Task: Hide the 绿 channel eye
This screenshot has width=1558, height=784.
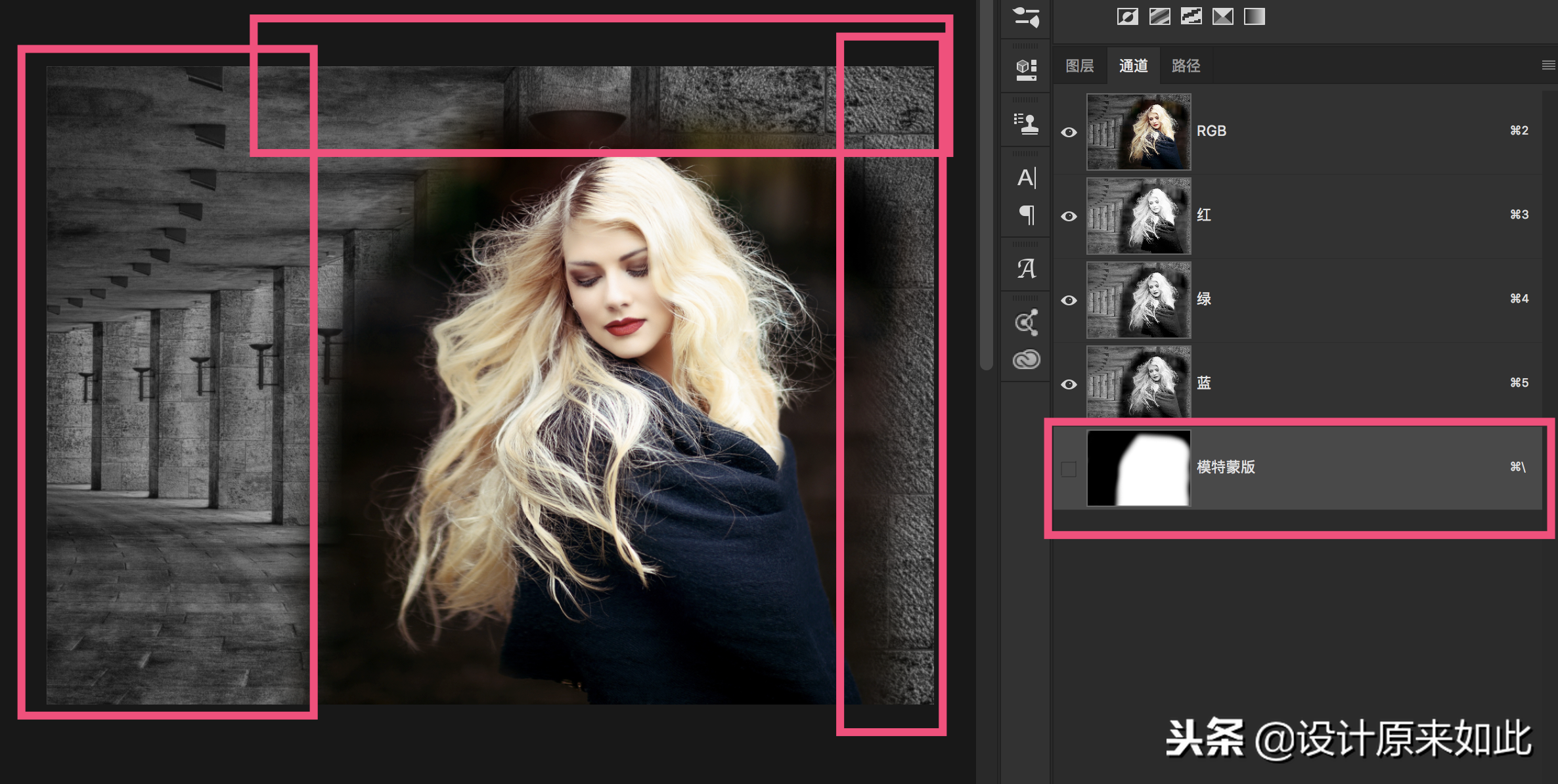Action: point(1069,300)
